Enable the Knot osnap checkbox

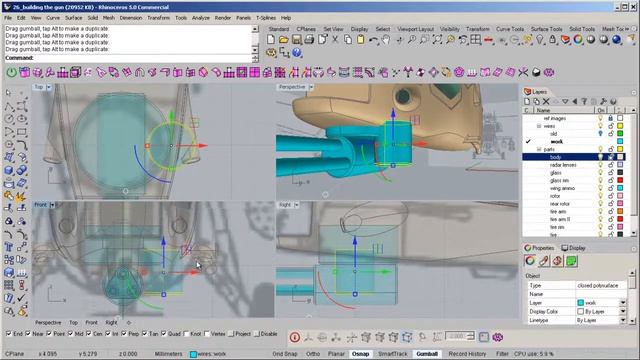186,334
